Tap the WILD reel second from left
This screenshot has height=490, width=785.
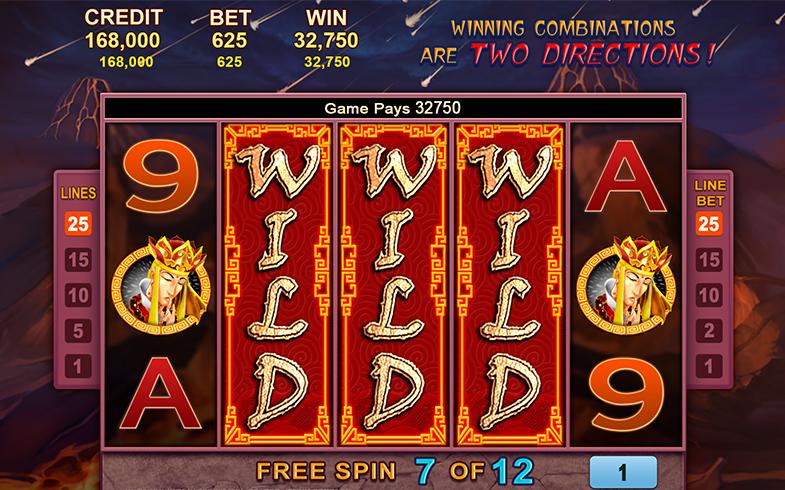tap(277, 284)
